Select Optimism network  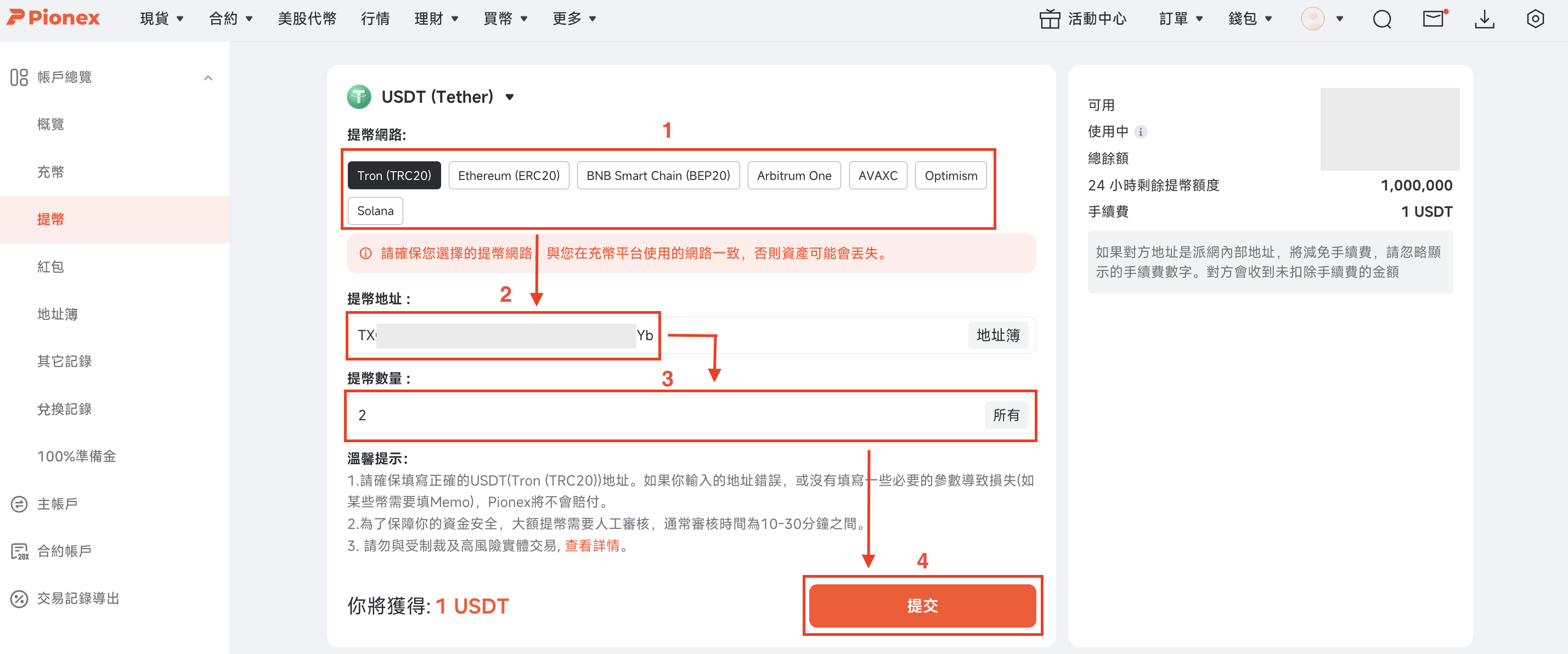(x=951, y=176)
